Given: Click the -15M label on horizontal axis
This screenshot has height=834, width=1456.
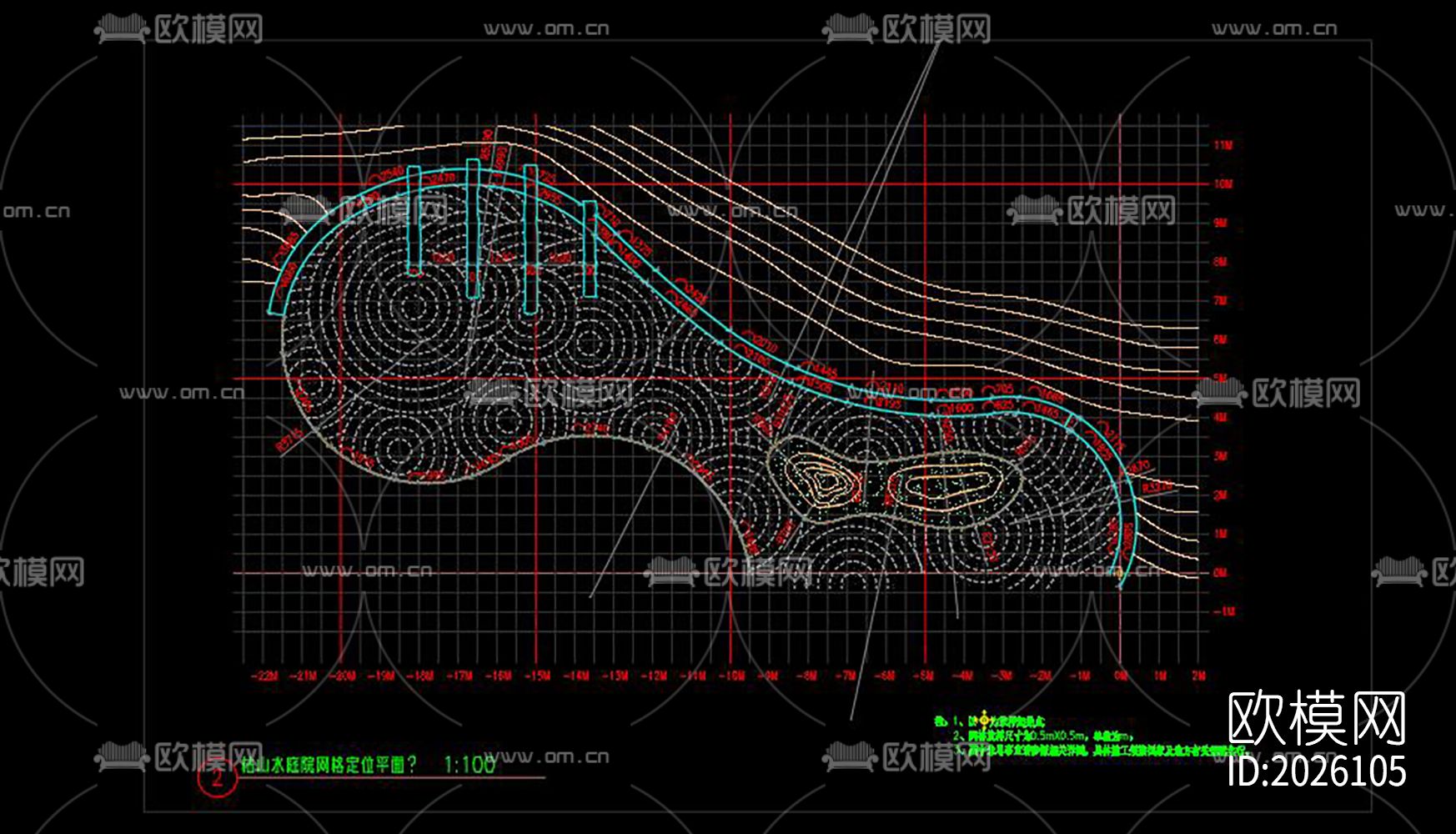Looking at the screenshot, I should click(x=537, y=676).
